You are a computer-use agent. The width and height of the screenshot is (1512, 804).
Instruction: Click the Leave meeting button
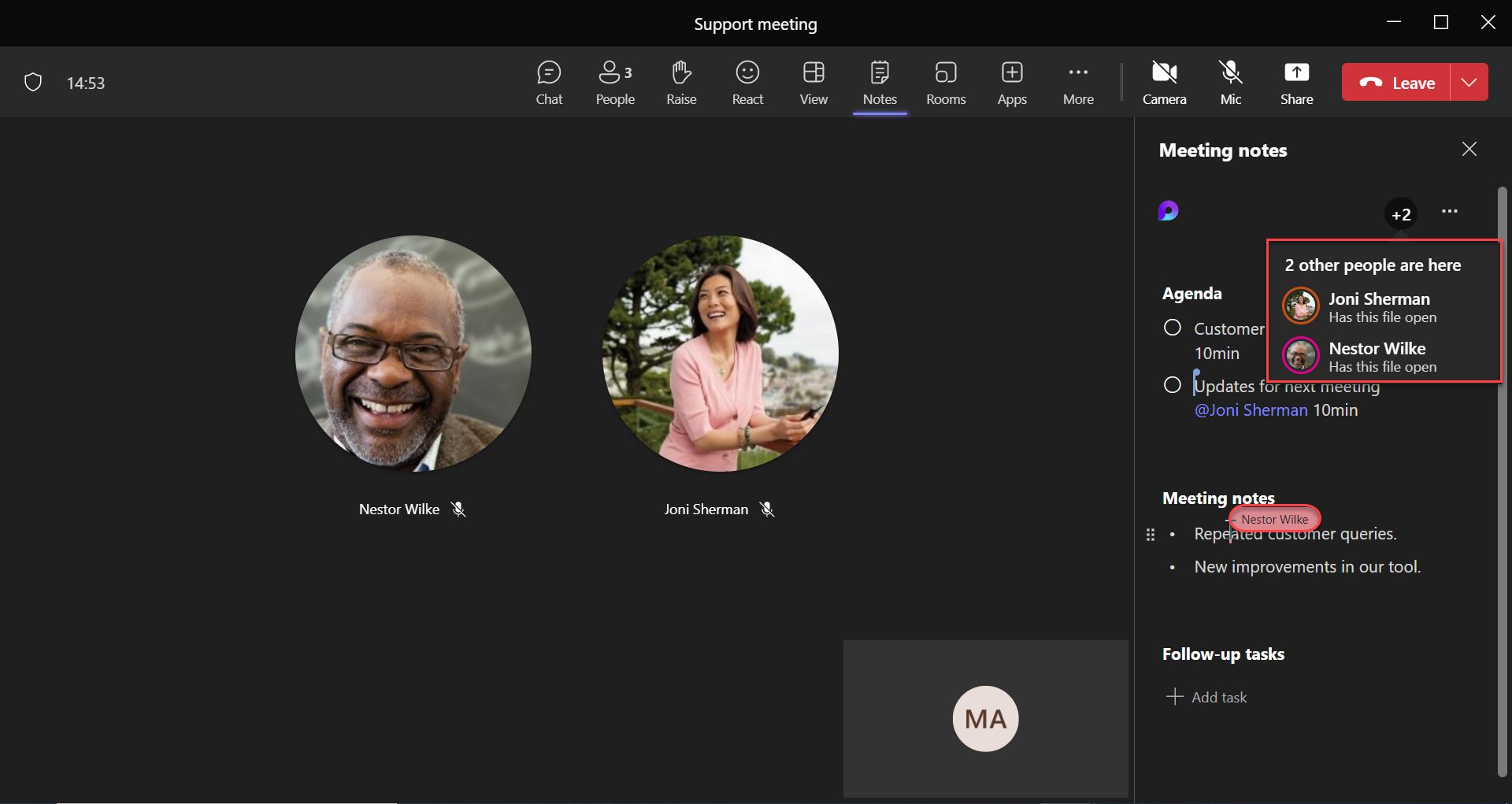(x=1397, y=83)
